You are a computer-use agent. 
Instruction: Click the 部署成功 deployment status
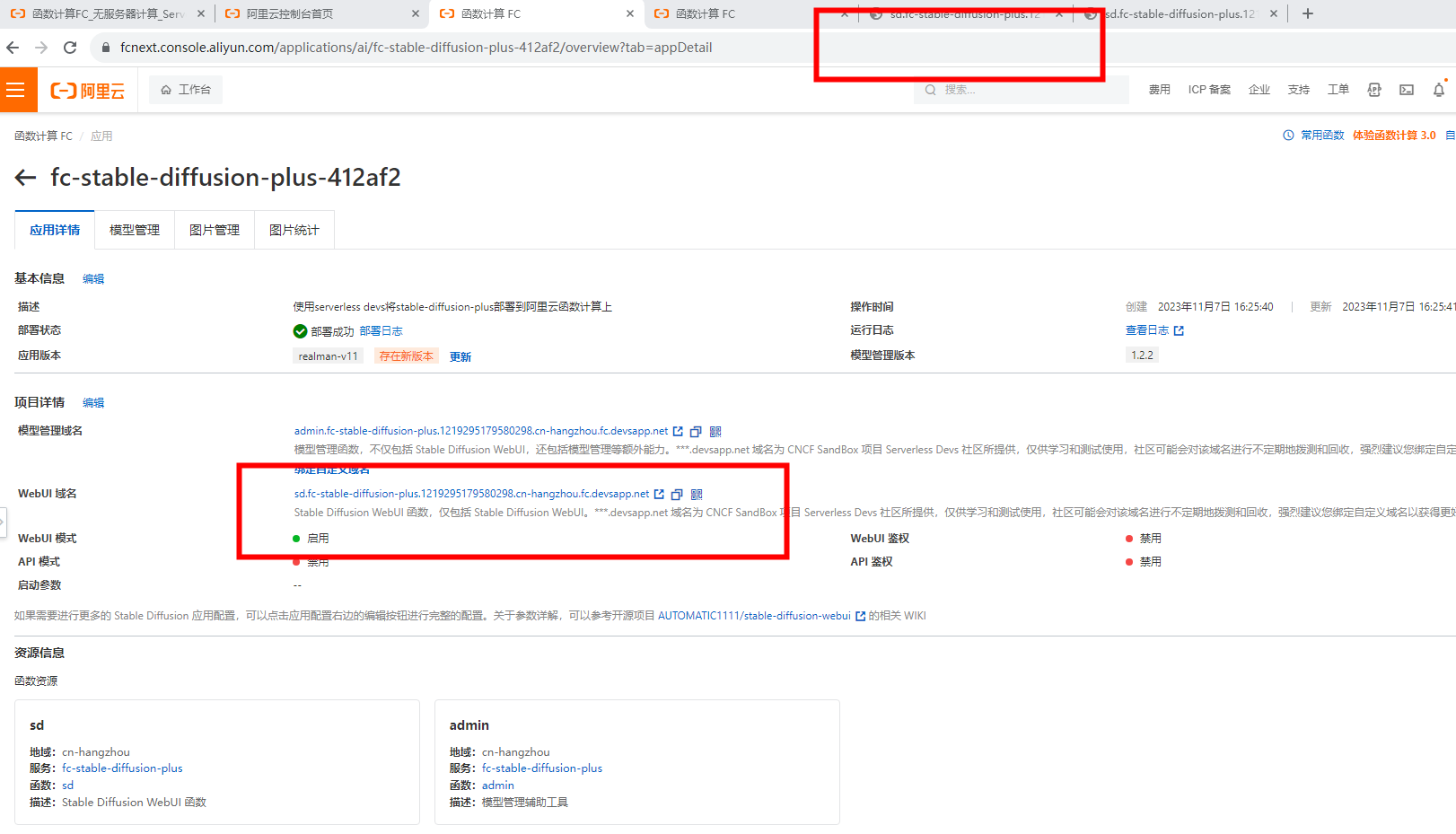[x=323, y=331]
